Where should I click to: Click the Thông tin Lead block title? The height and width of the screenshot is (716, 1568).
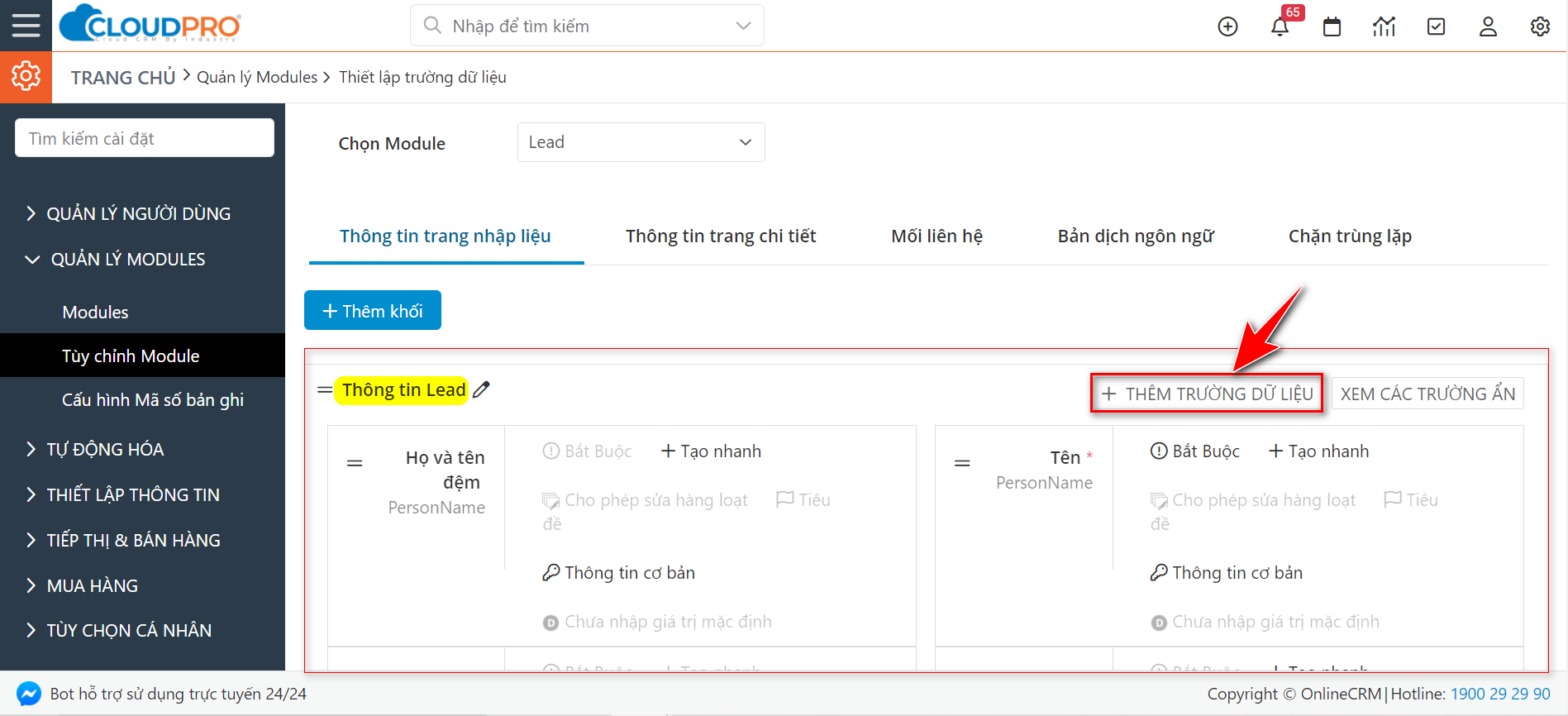coord(403,389)
